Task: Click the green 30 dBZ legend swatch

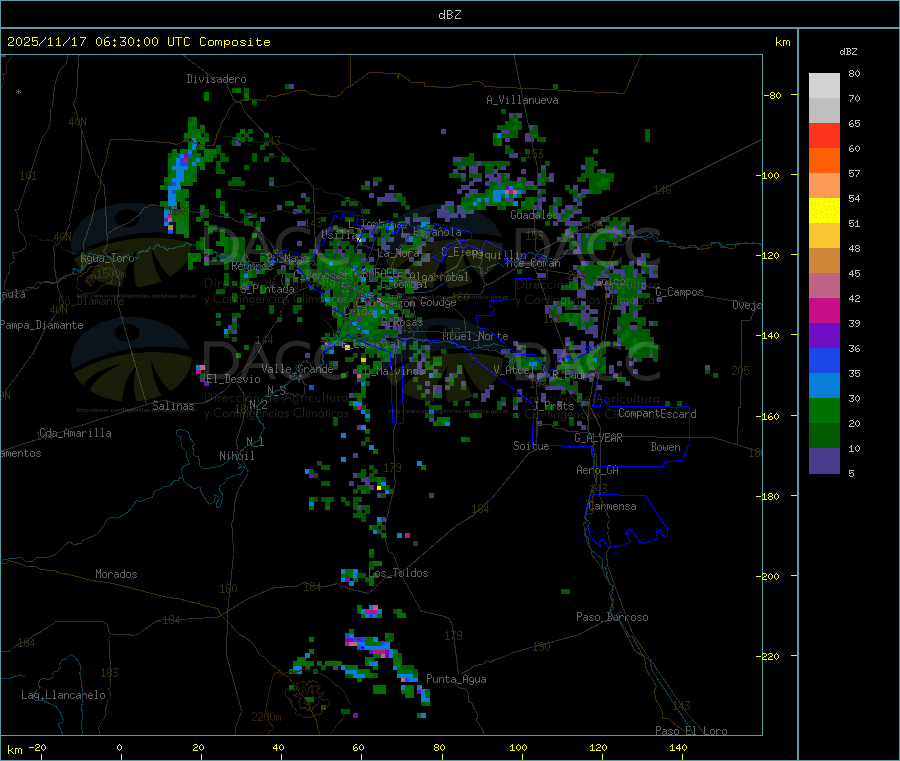Action: 824,410
